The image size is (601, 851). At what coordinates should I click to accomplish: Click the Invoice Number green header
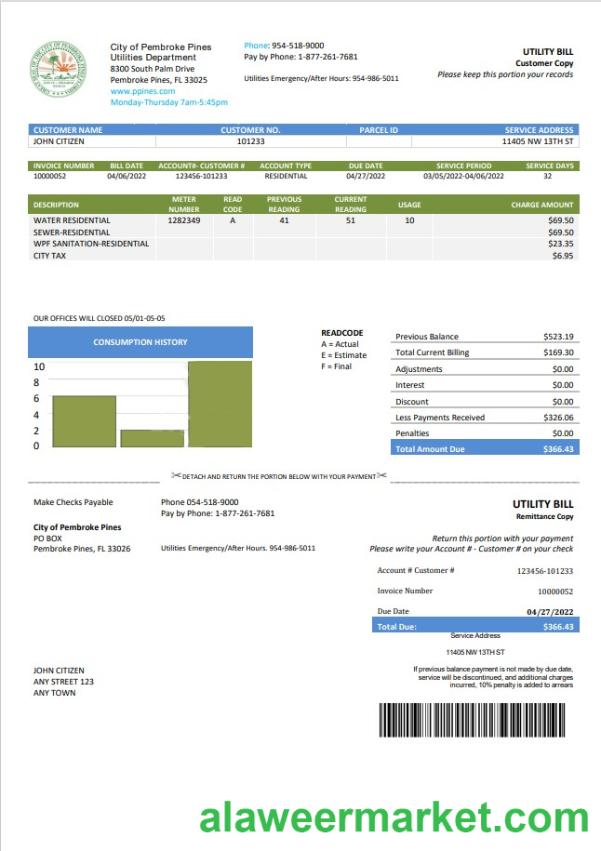(x=64, y=166)
